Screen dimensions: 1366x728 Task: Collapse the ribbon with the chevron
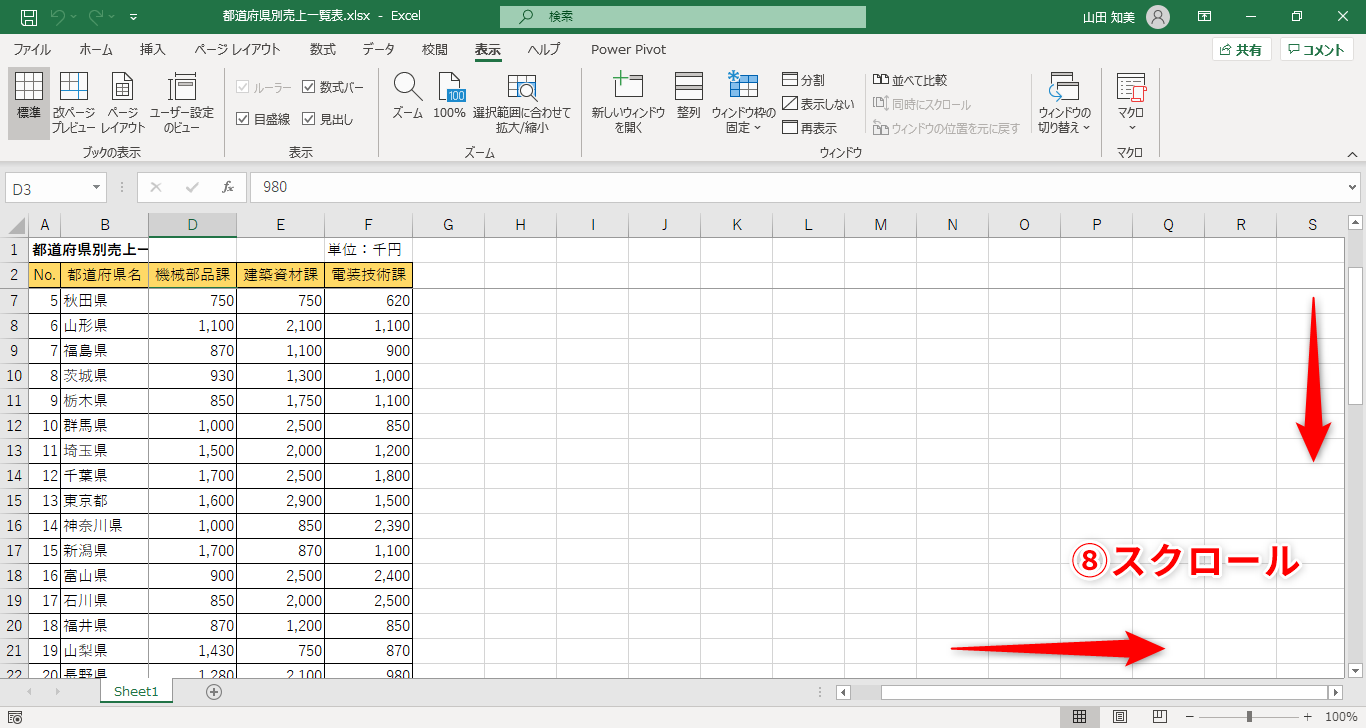point(1353,154)
